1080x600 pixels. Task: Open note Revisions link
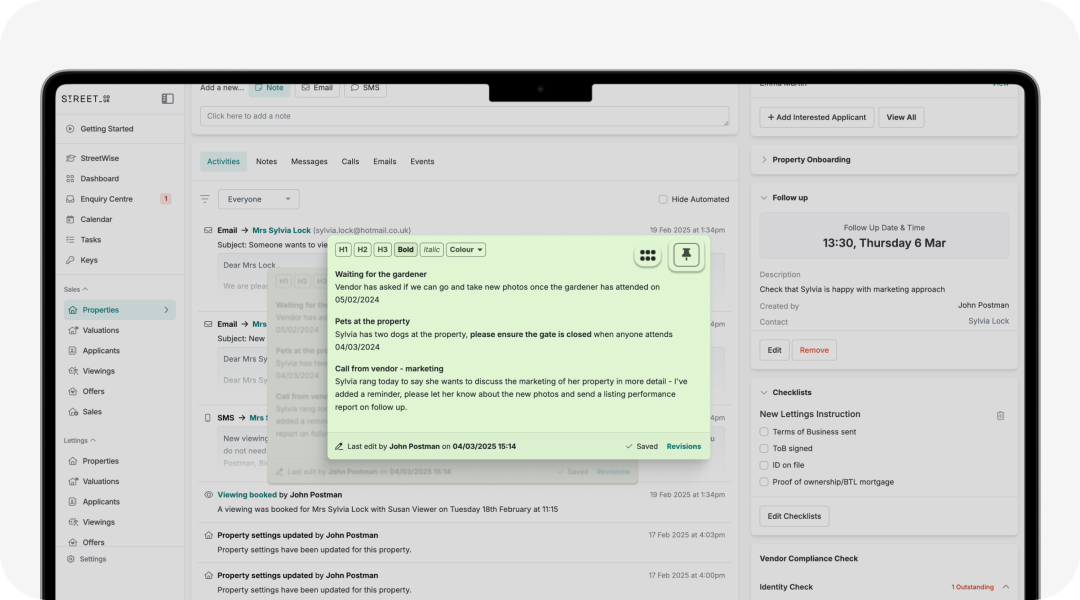coord(683,446)
